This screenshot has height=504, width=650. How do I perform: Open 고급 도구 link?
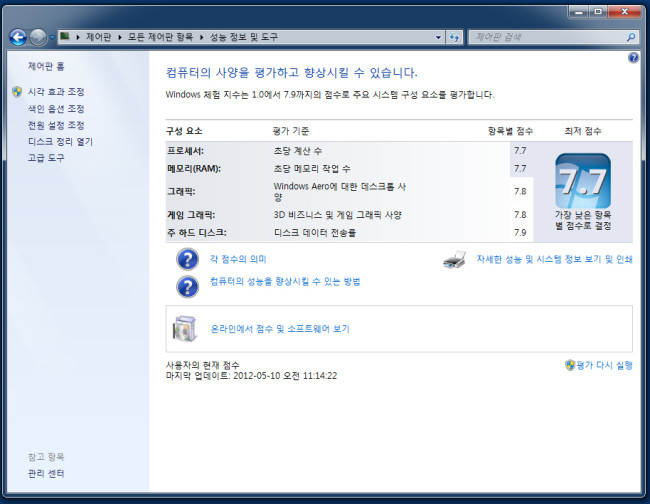(46, 158)
